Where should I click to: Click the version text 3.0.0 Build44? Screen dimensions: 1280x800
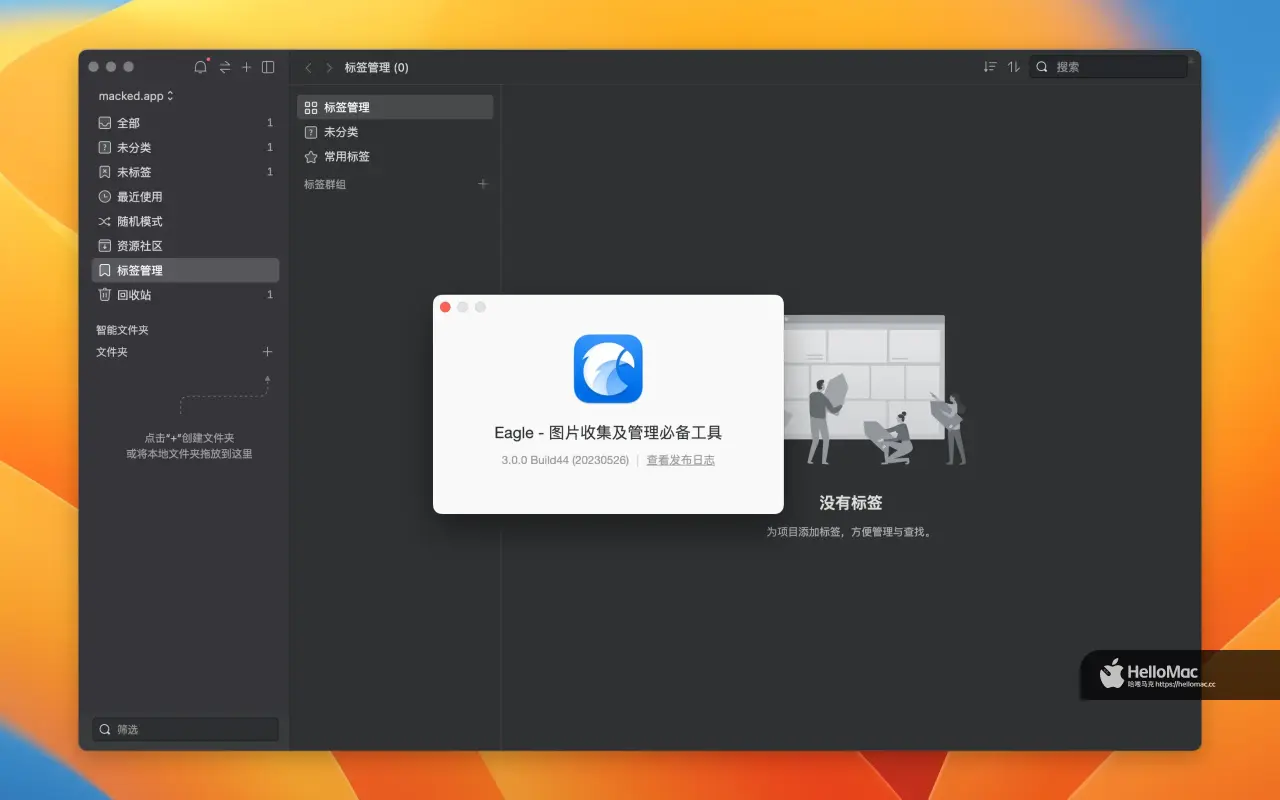565,460
